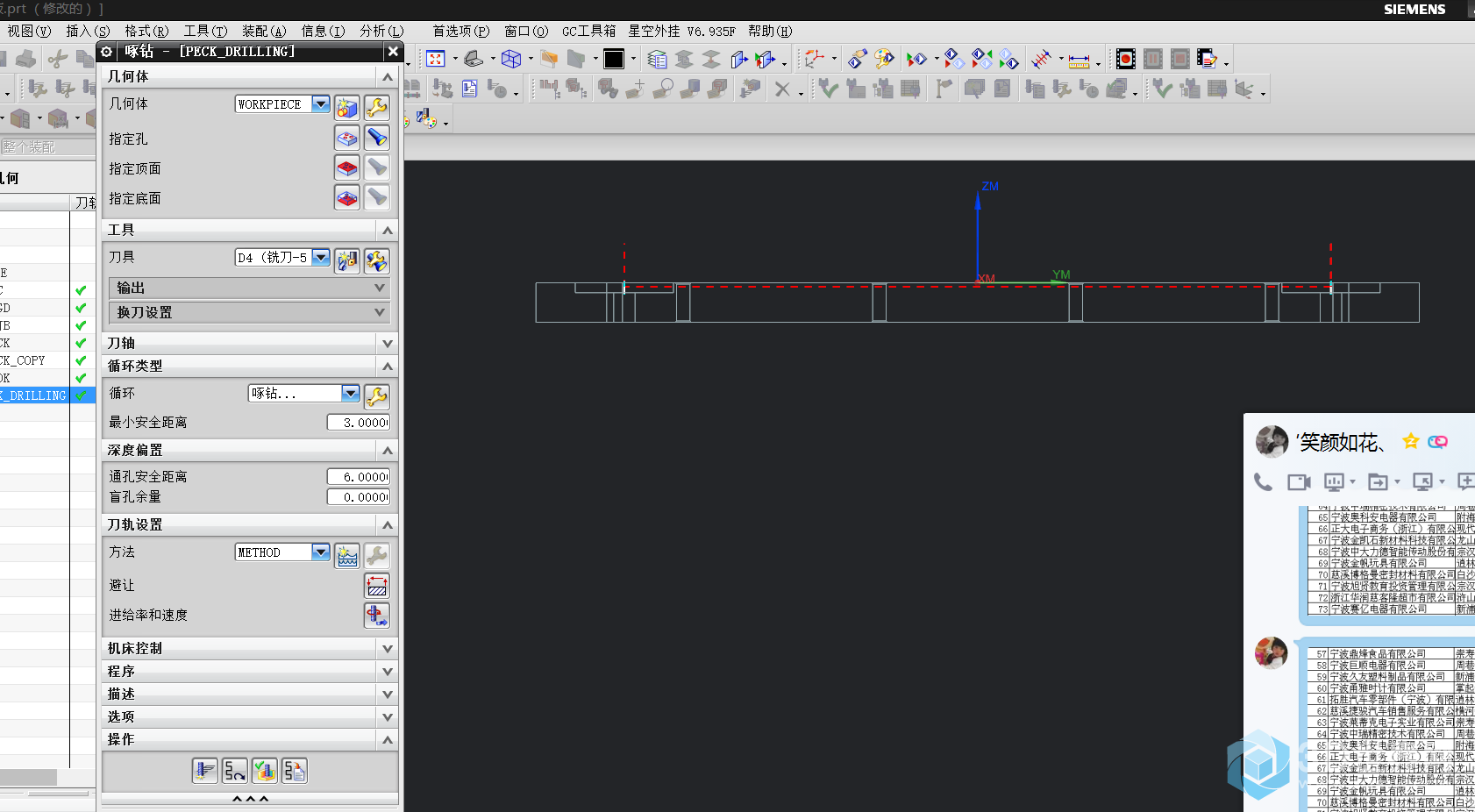Image resolution: width=1475 pixels, height=812 pixels.
Task: Edit peck drill cycle parameters wrench icon
Action: click(x=377, y=396)
